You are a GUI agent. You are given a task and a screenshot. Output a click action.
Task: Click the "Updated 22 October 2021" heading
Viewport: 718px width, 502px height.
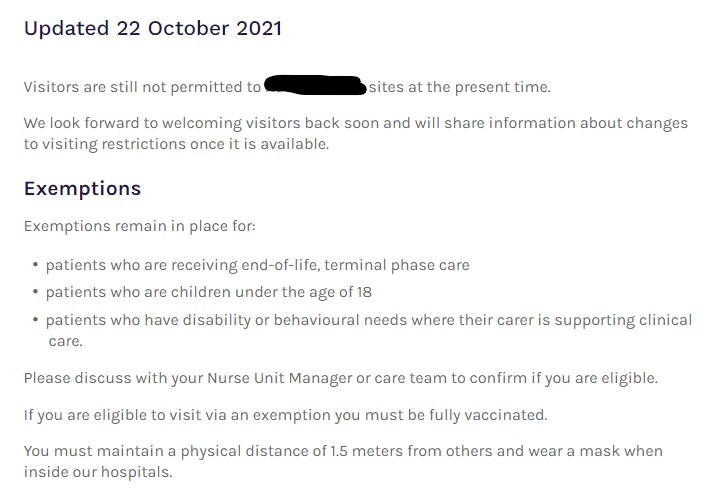[153, 28]
